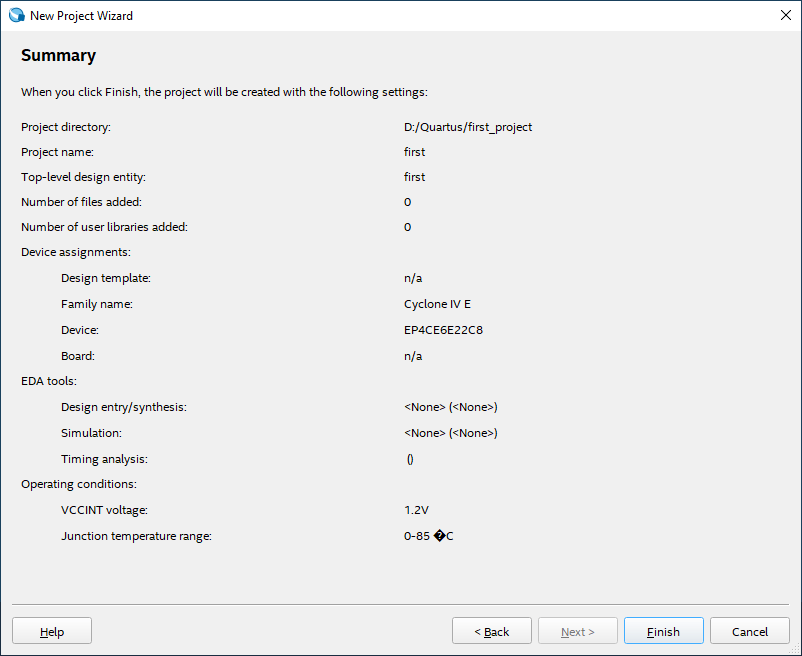Click the 1.2V VCCINT voltage value

tap(416, 510)
